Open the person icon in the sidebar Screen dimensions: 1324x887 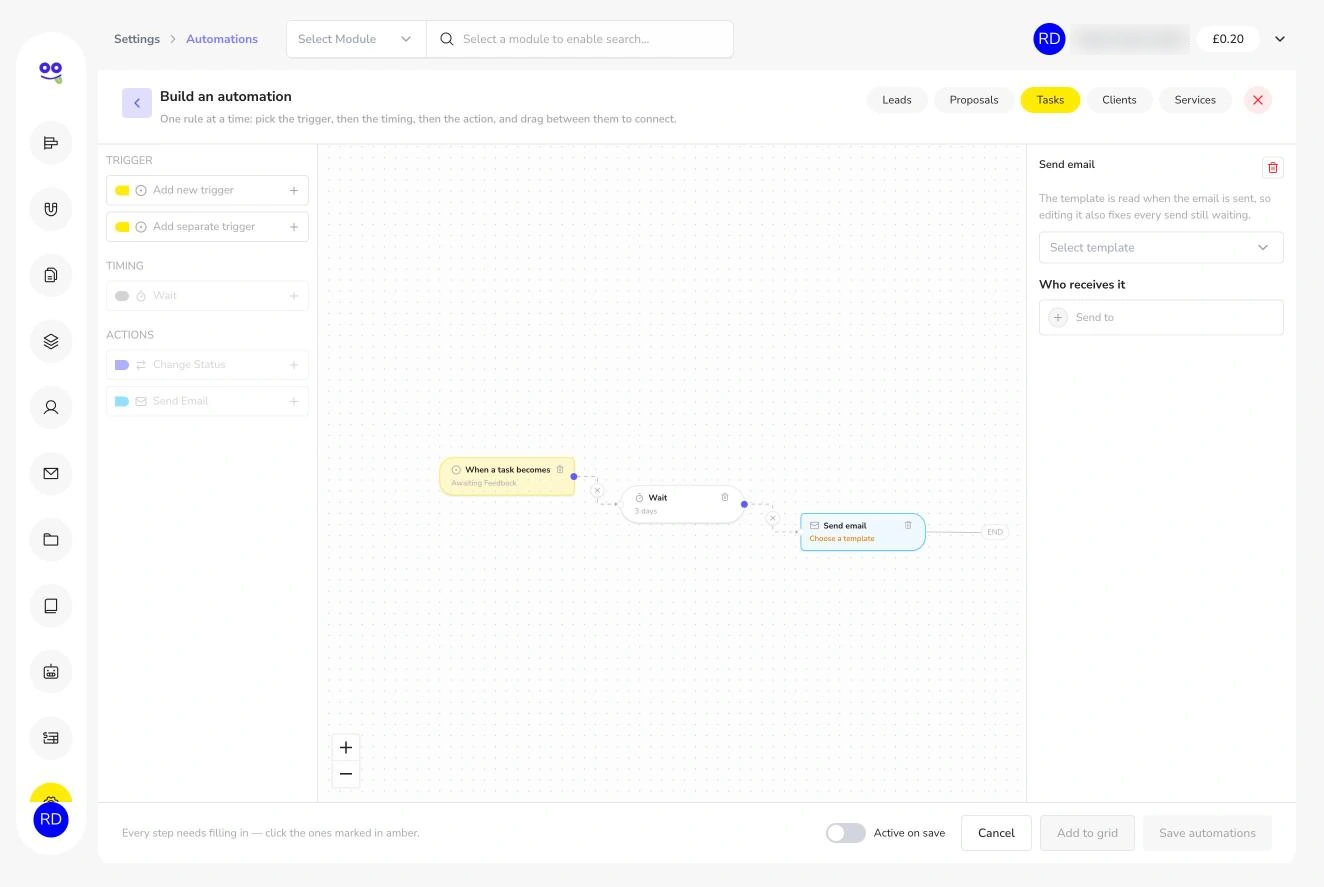[x=51, y=407]
